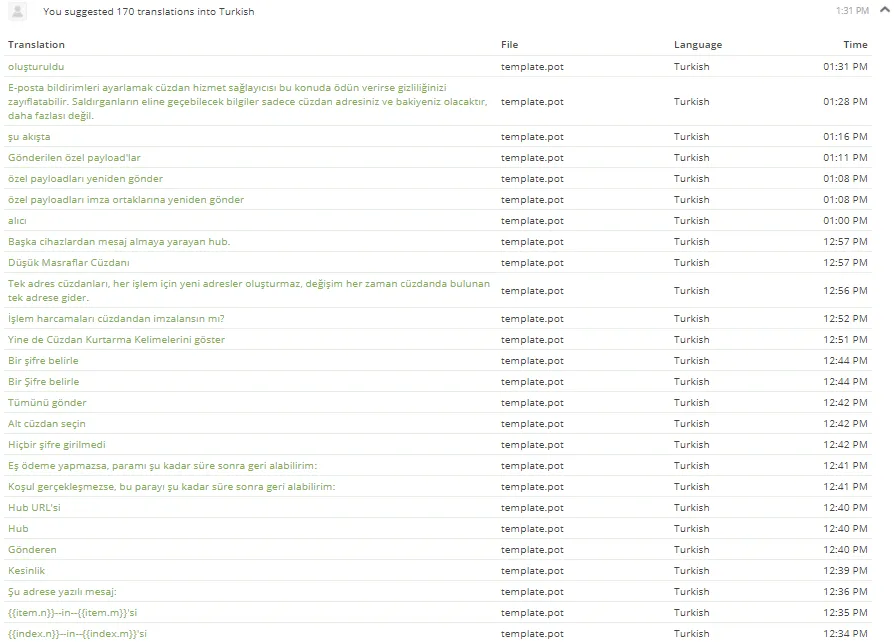894x642 pixels.
Task: Open the '{{item.n}}--in--{{item.m}}'si' translation
Action: [x=72, y=613]
